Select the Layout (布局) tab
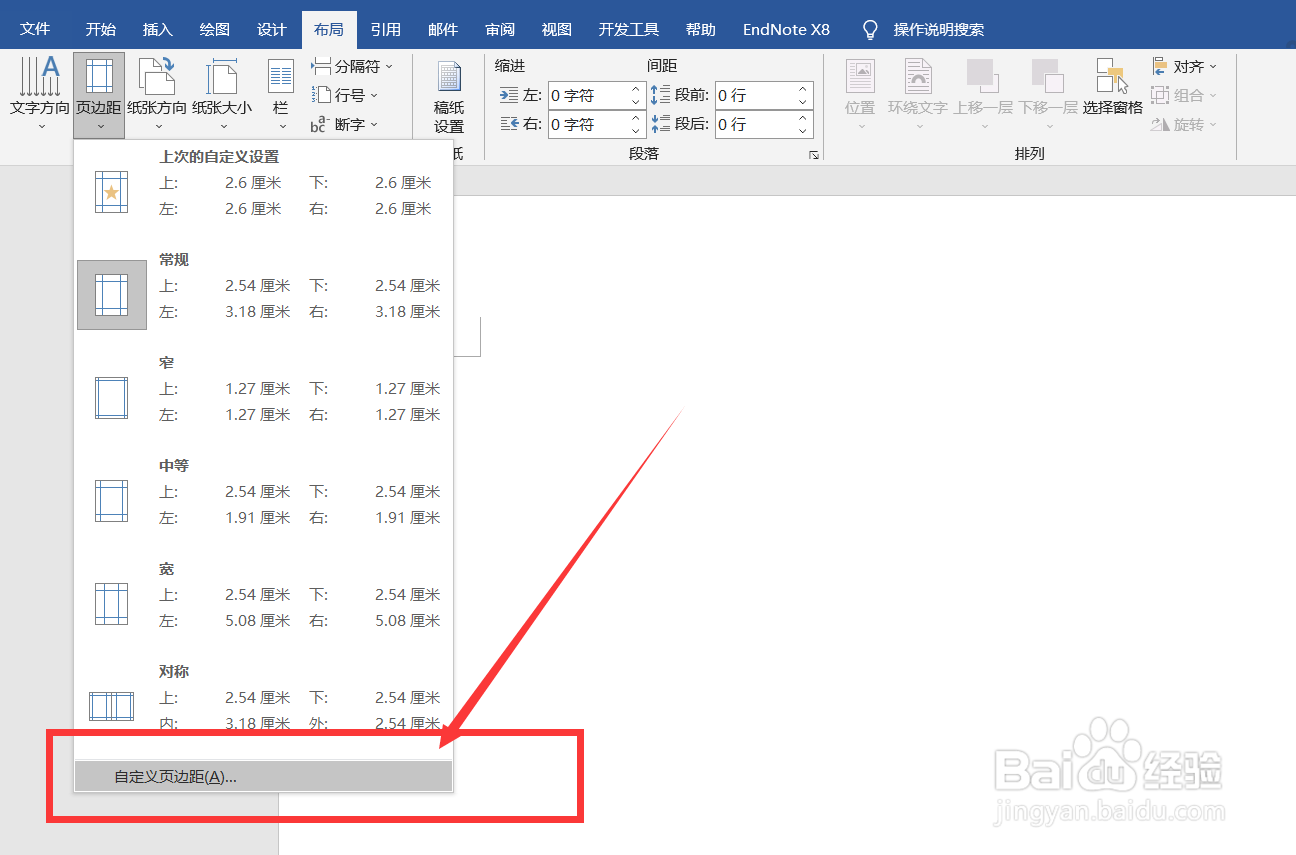The image size is (1296, 855). click(328, 29)
